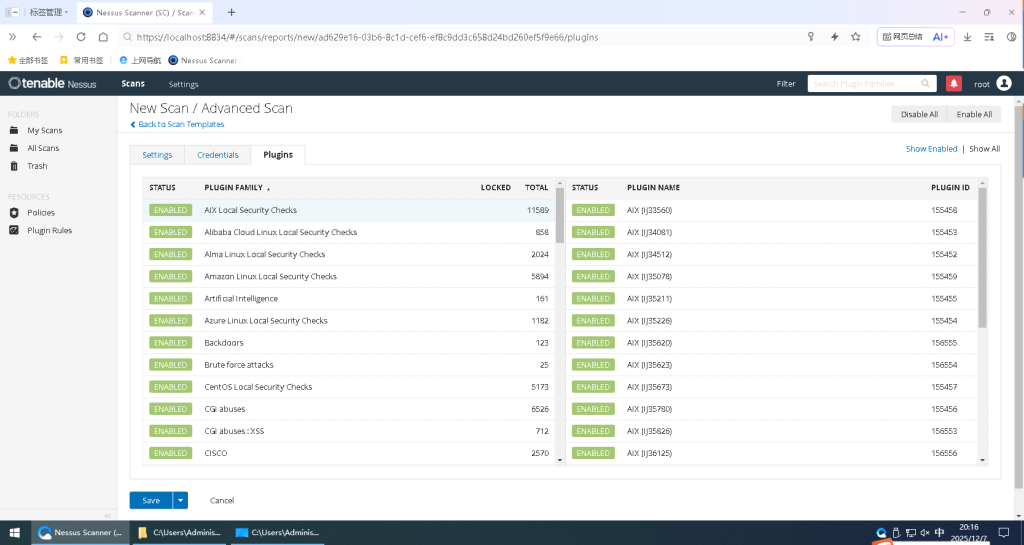Click the My Scans folder icon
The width and height of the screenshot is (1024, 545).
coord(14,130)
